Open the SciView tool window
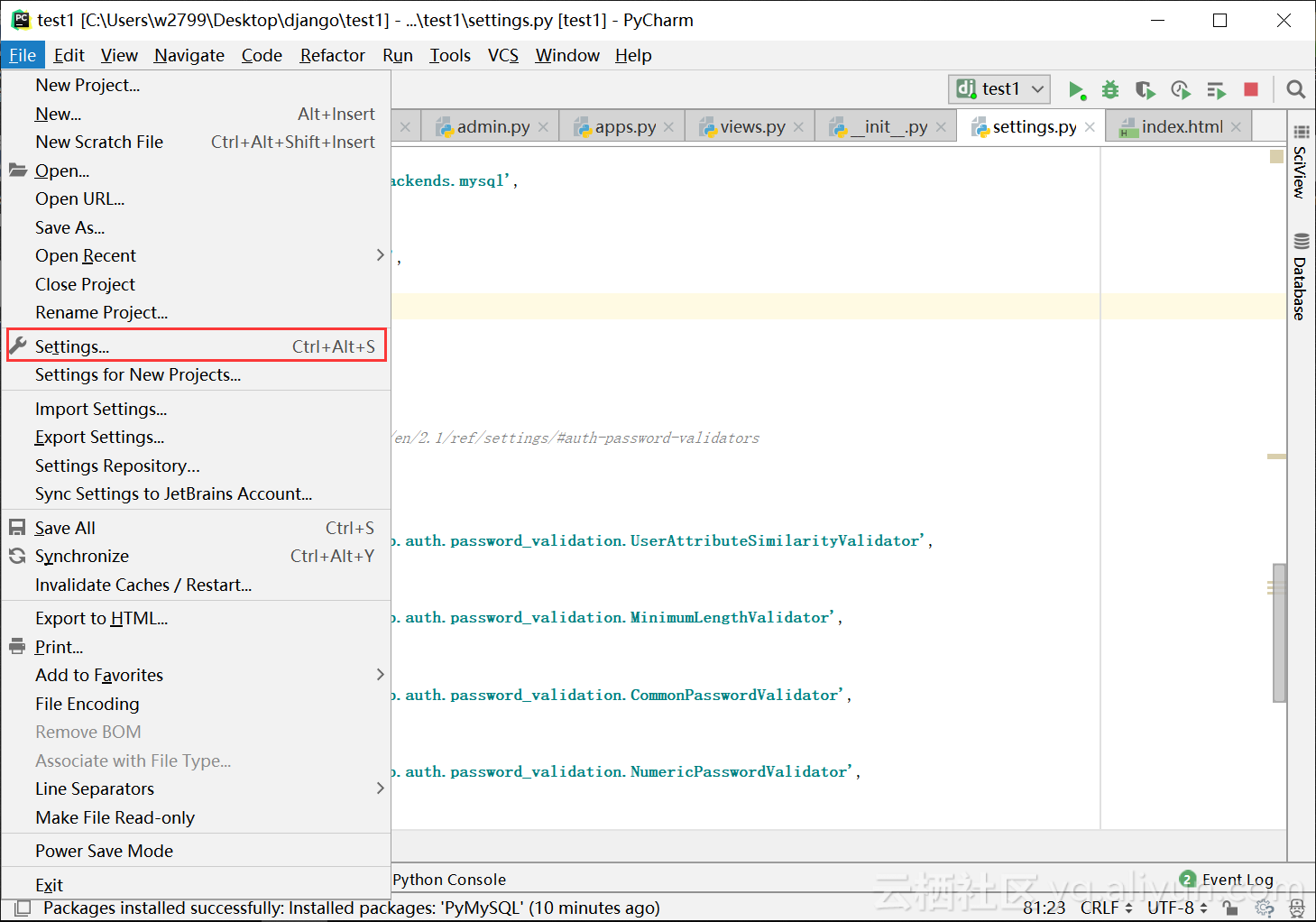This screenshot has width=1316, height=922. (1300, 161)
